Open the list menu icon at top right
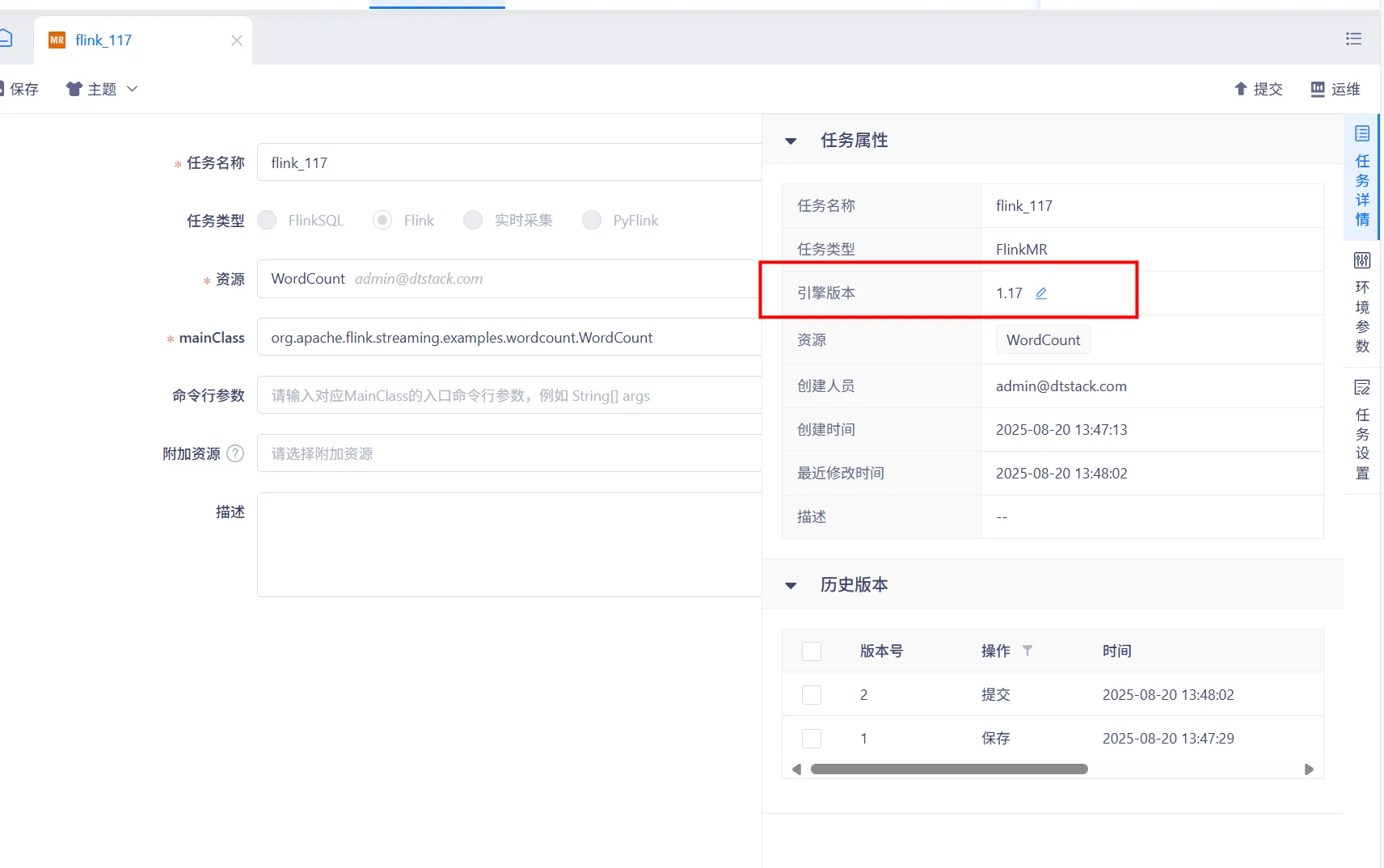 [1353, 39]
